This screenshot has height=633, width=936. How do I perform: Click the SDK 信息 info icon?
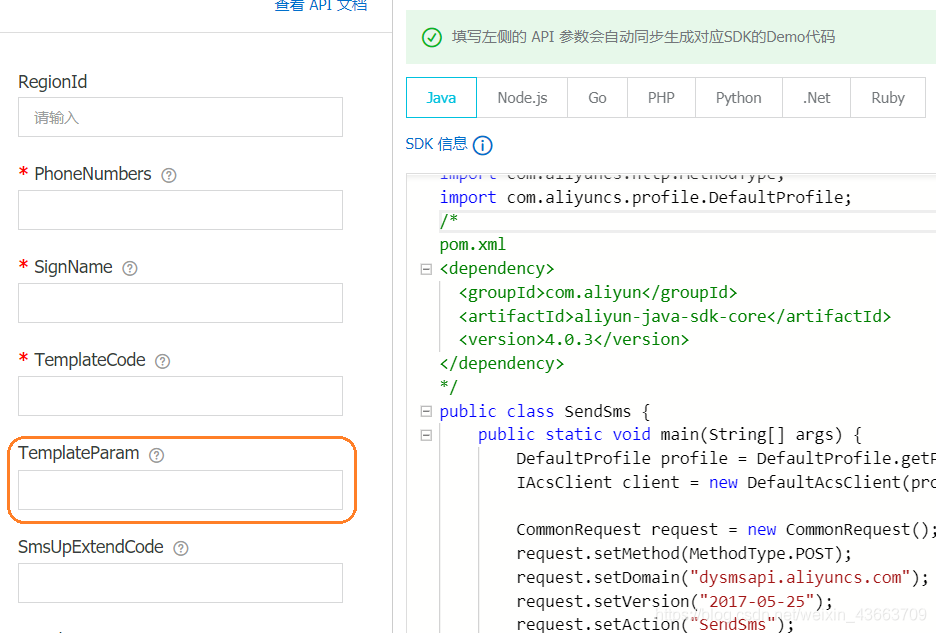click(482, 145)
